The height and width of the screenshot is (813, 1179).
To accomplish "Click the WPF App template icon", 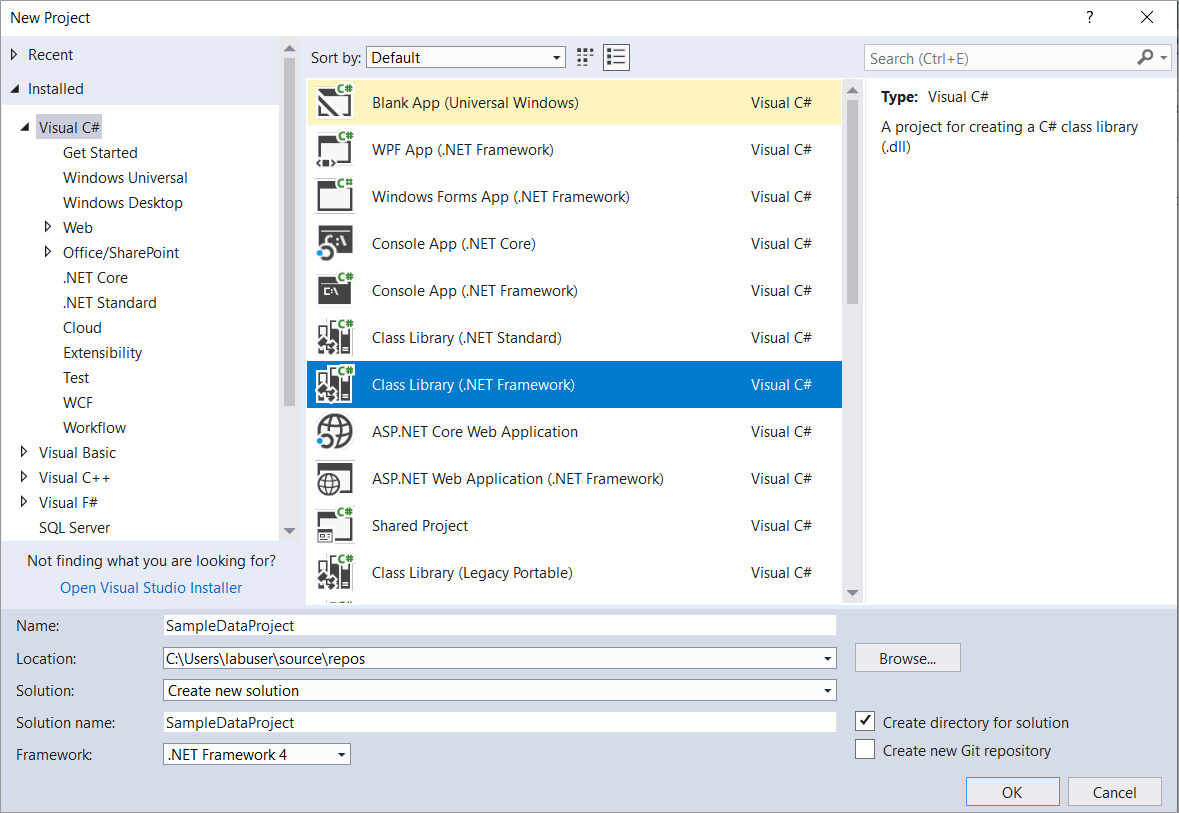I will coord(335,150).
